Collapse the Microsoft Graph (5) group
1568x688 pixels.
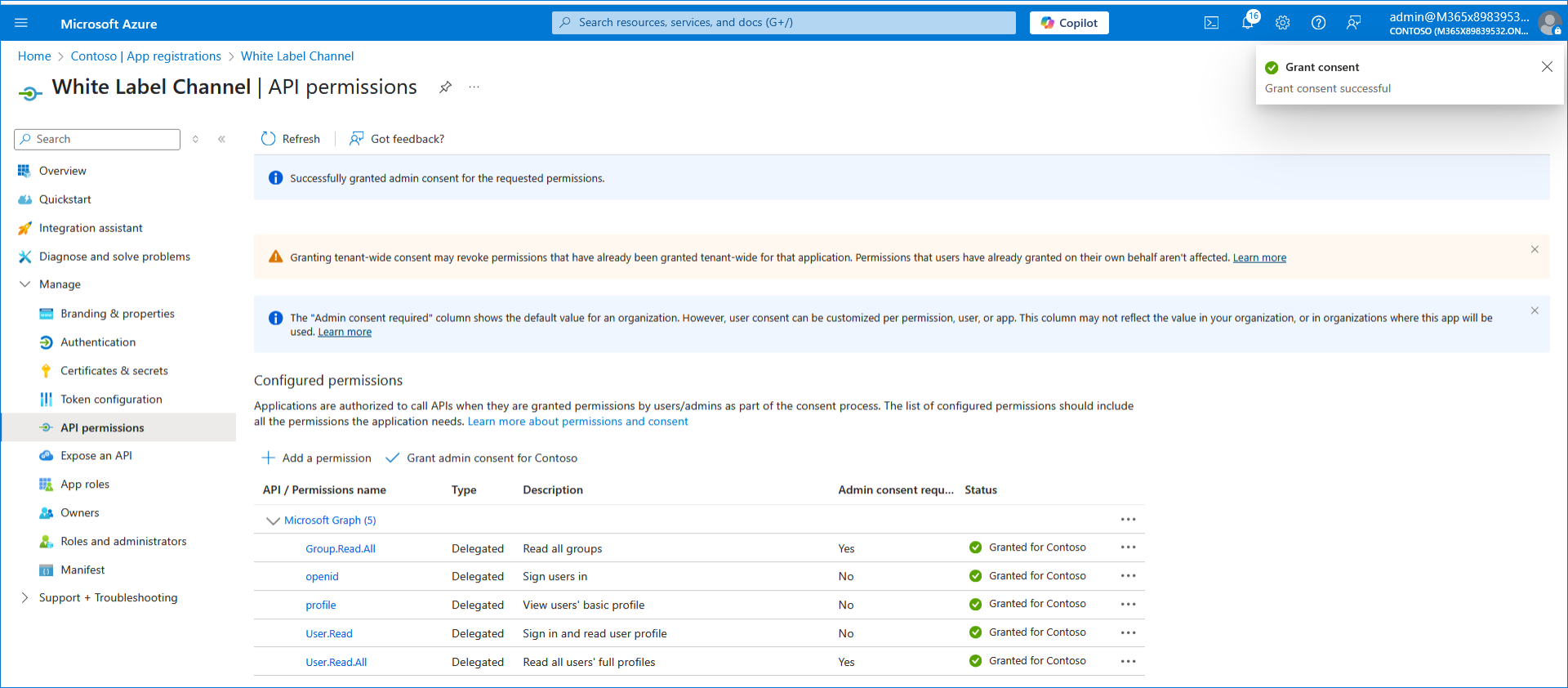pos(273,520)
